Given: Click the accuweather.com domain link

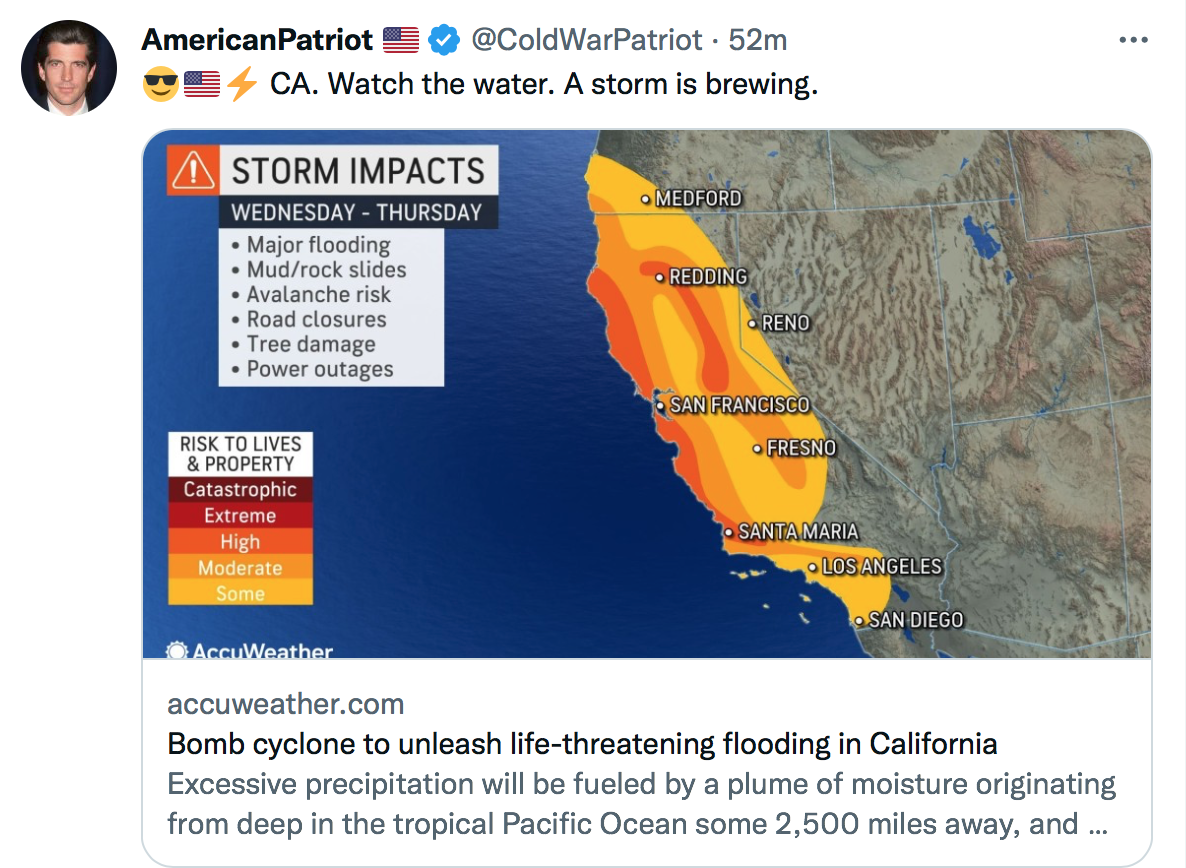Looking at the screenshot, I should coord(286,704).
